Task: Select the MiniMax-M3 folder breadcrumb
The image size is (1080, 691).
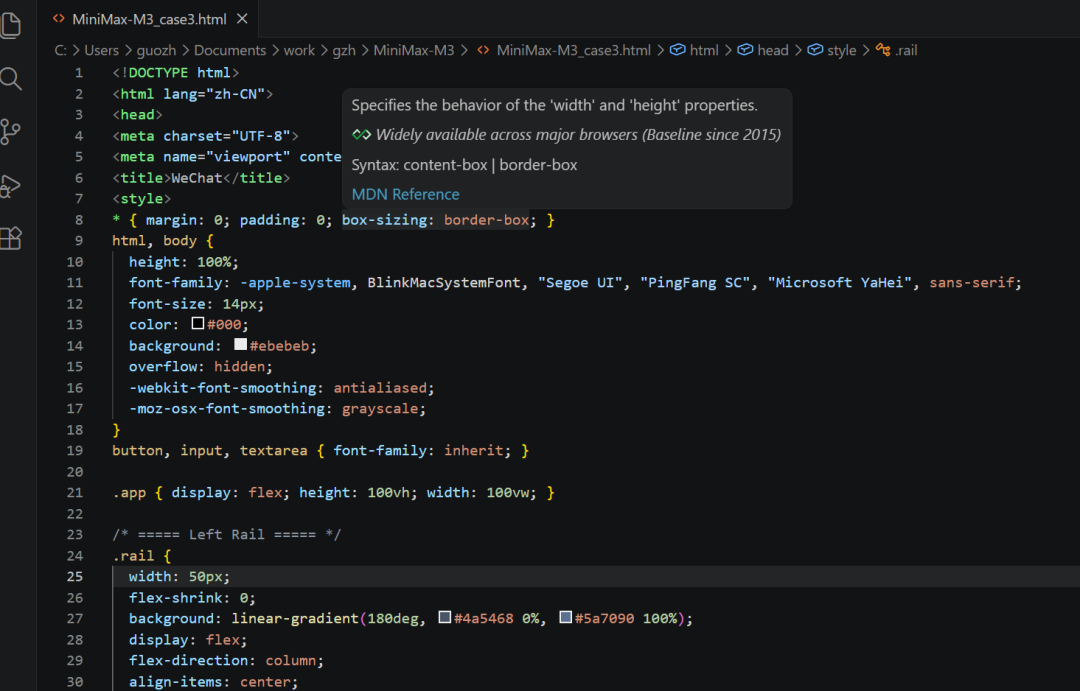Action: click(413, 50)
